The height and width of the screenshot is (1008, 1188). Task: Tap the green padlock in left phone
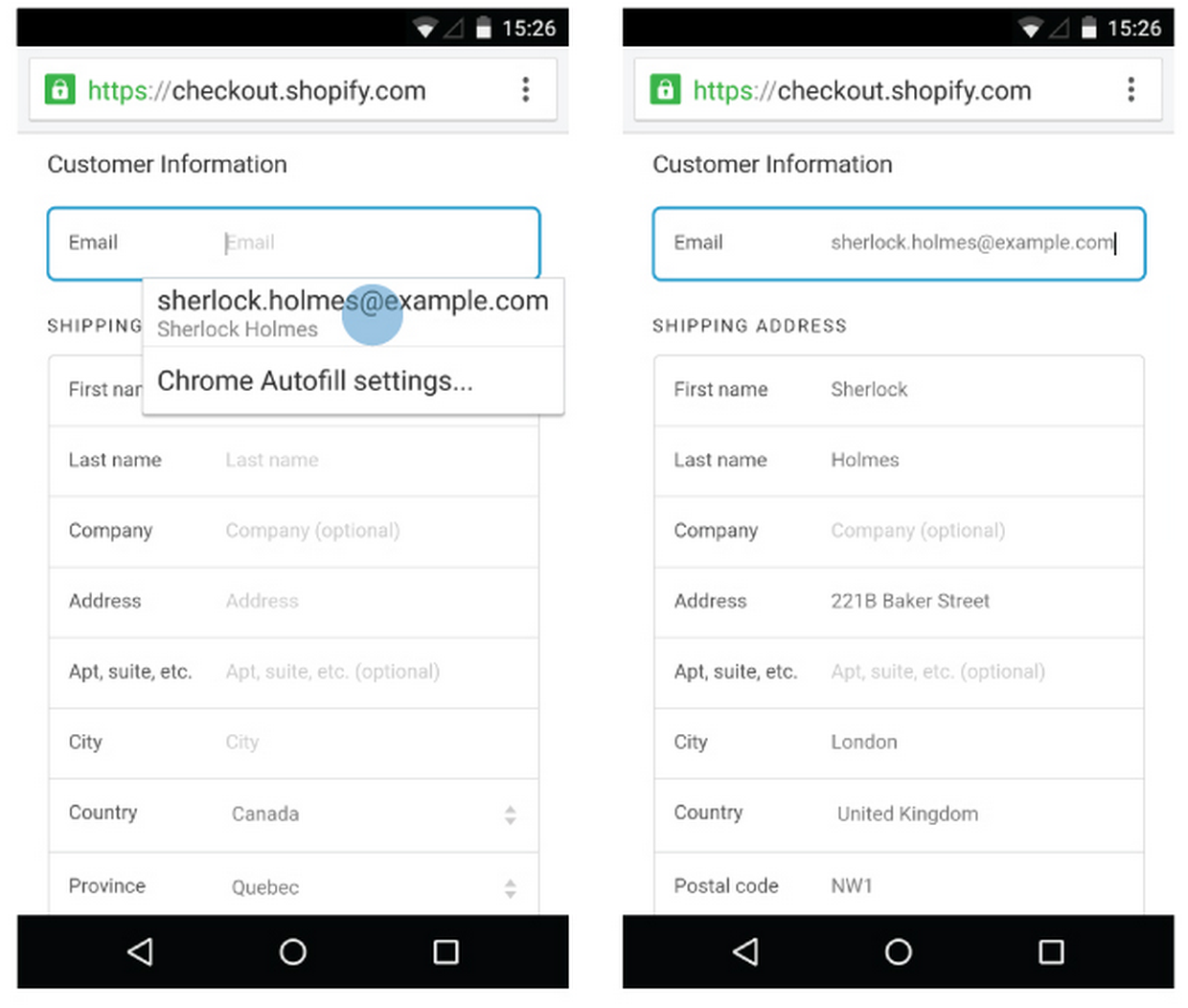(x=59, y=90)
